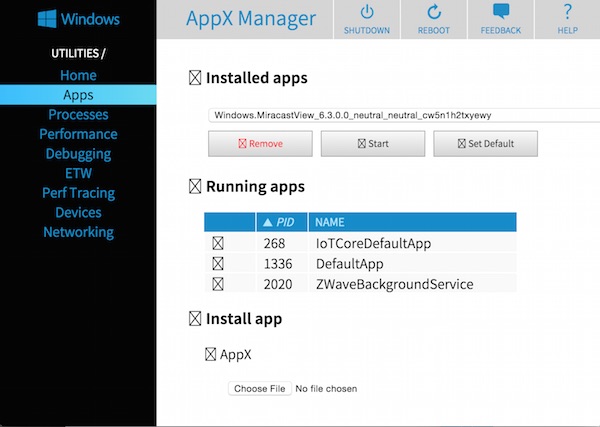Click the UTILITIES / breadcrumb
Screen dimensions: 600x427
78,53
